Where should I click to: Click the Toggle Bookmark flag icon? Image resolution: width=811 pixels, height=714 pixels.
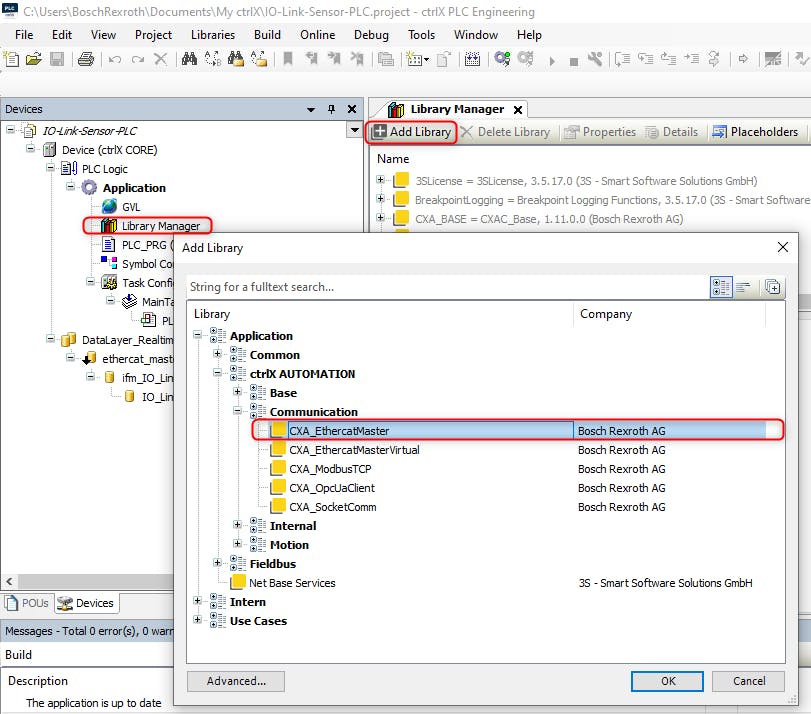coord(288,59)
